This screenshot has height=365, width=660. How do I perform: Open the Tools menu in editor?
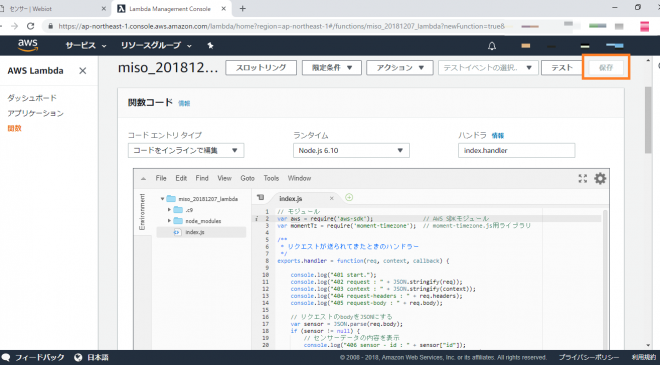(271, 179)
